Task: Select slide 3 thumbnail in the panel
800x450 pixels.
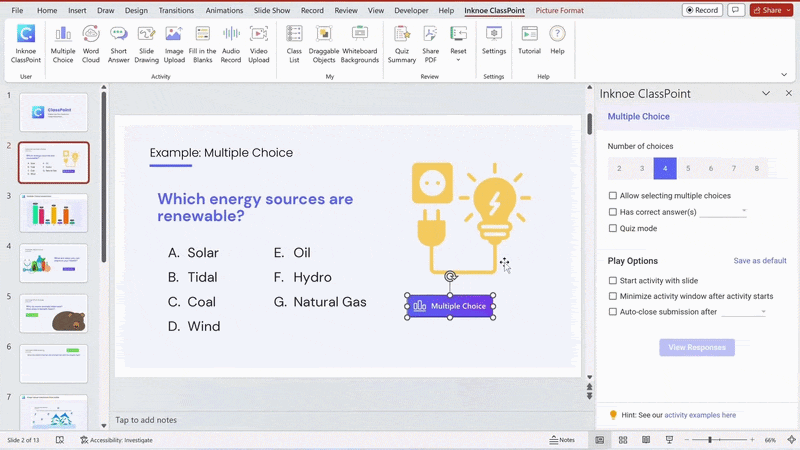Action: (x=54, y=213)
